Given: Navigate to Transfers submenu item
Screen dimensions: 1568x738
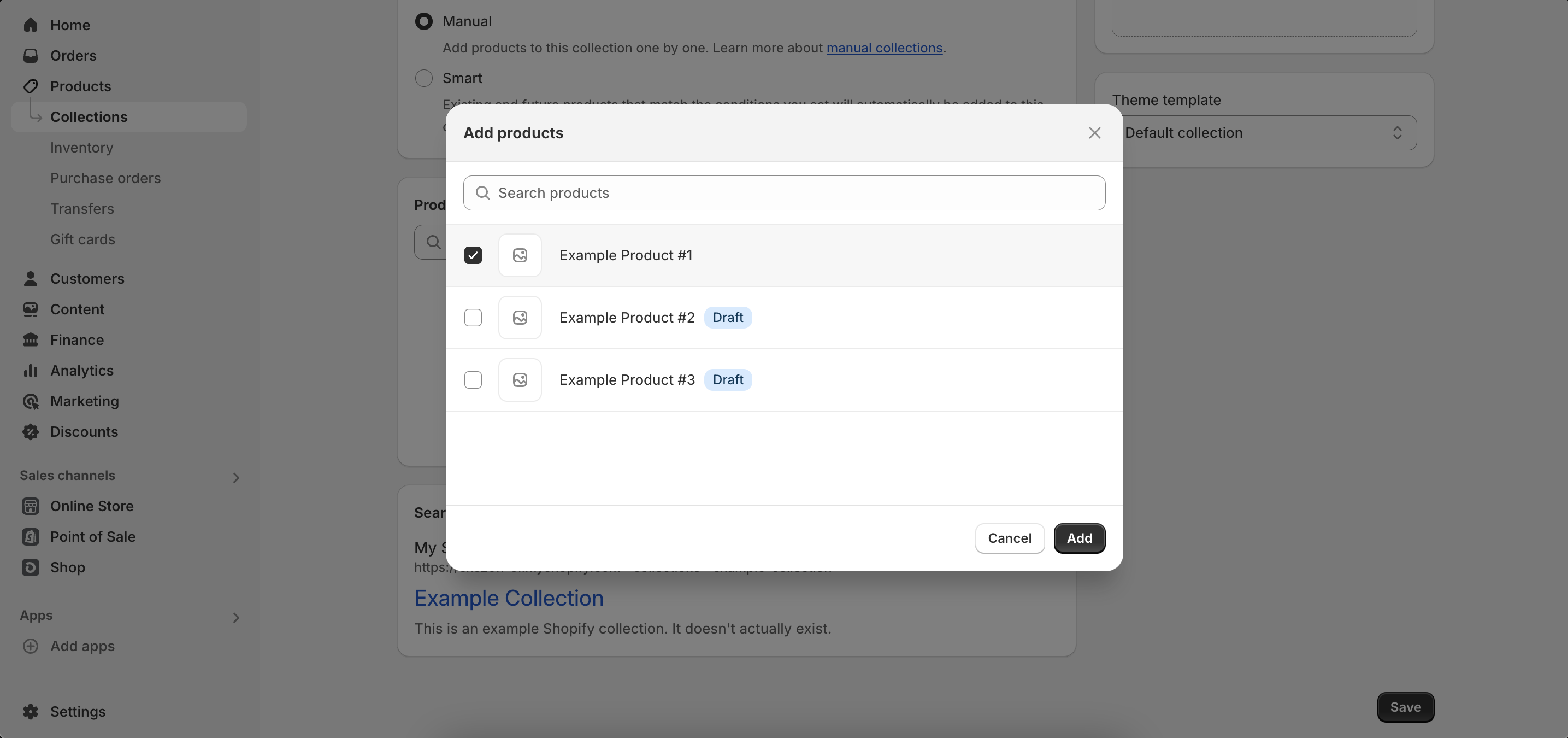Looking at the screenshot, I should point(82,208).
